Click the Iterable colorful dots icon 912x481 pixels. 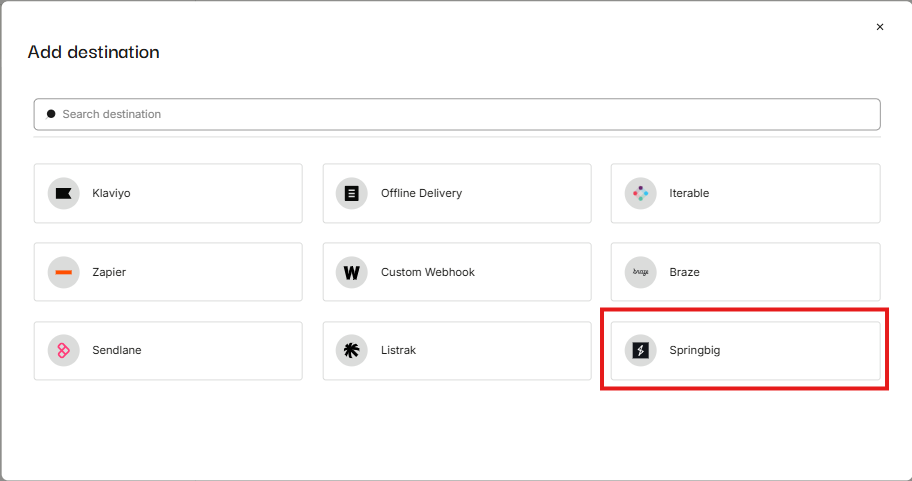pyautogui.click(x=640, y=194)
